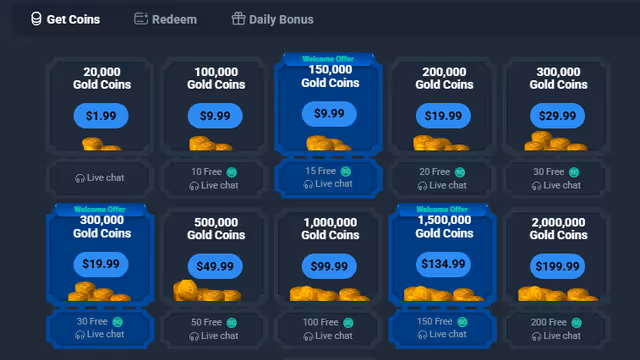Click the $29.99 price button
The height and width of the screenshot is (360, 640).
click(557, 116)
